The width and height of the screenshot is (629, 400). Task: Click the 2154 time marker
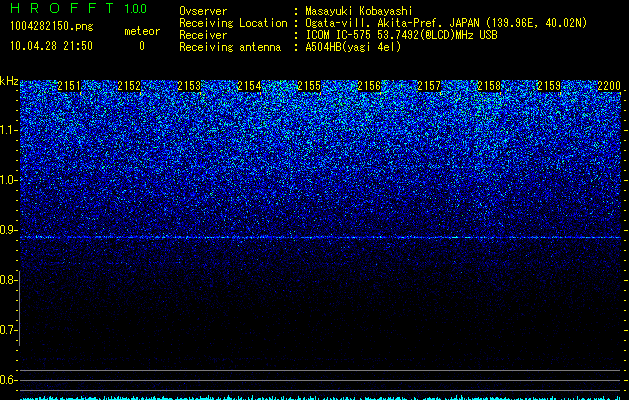tap(249, 86)
